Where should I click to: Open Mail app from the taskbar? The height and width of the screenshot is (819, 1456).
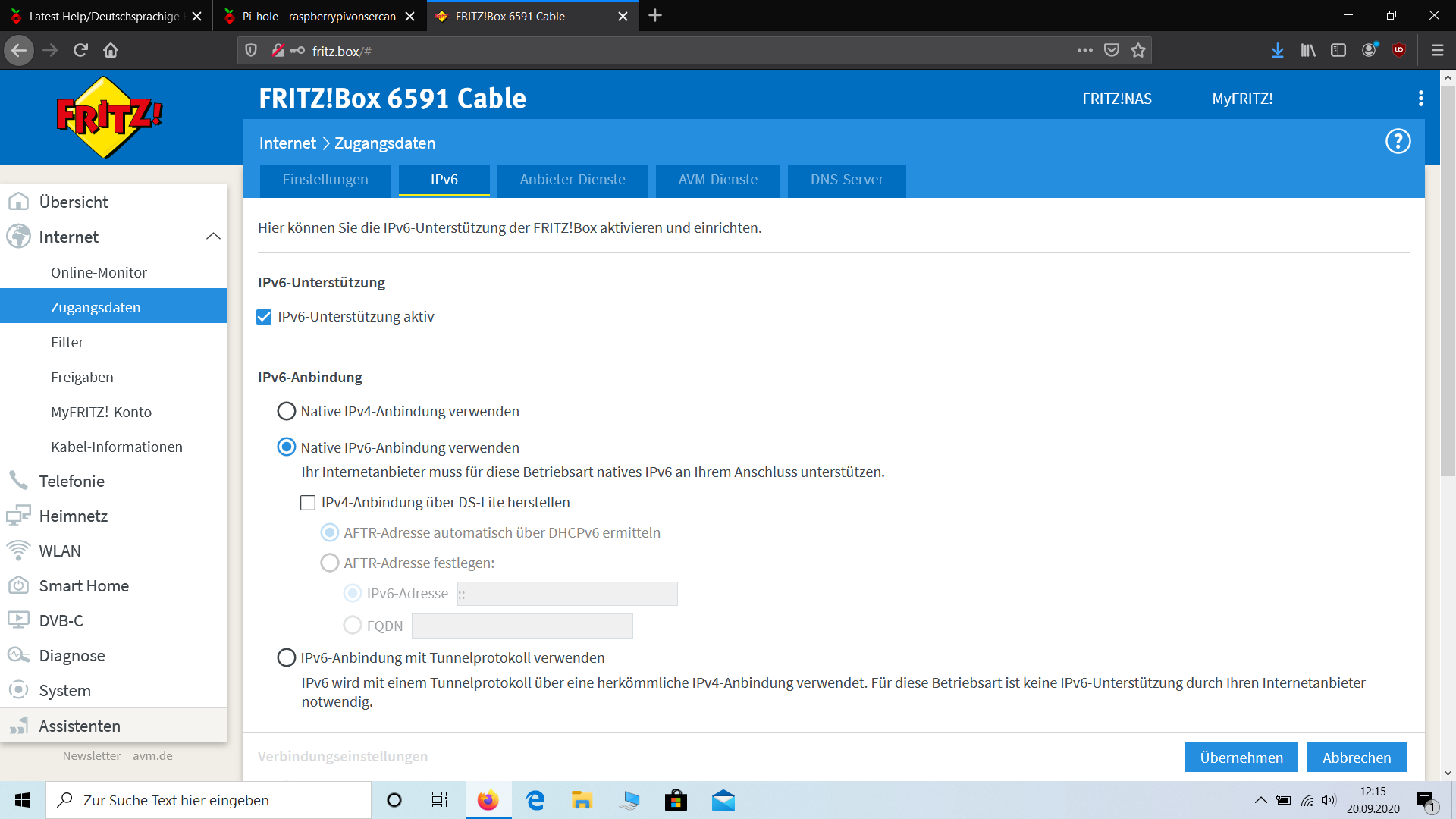723,800
